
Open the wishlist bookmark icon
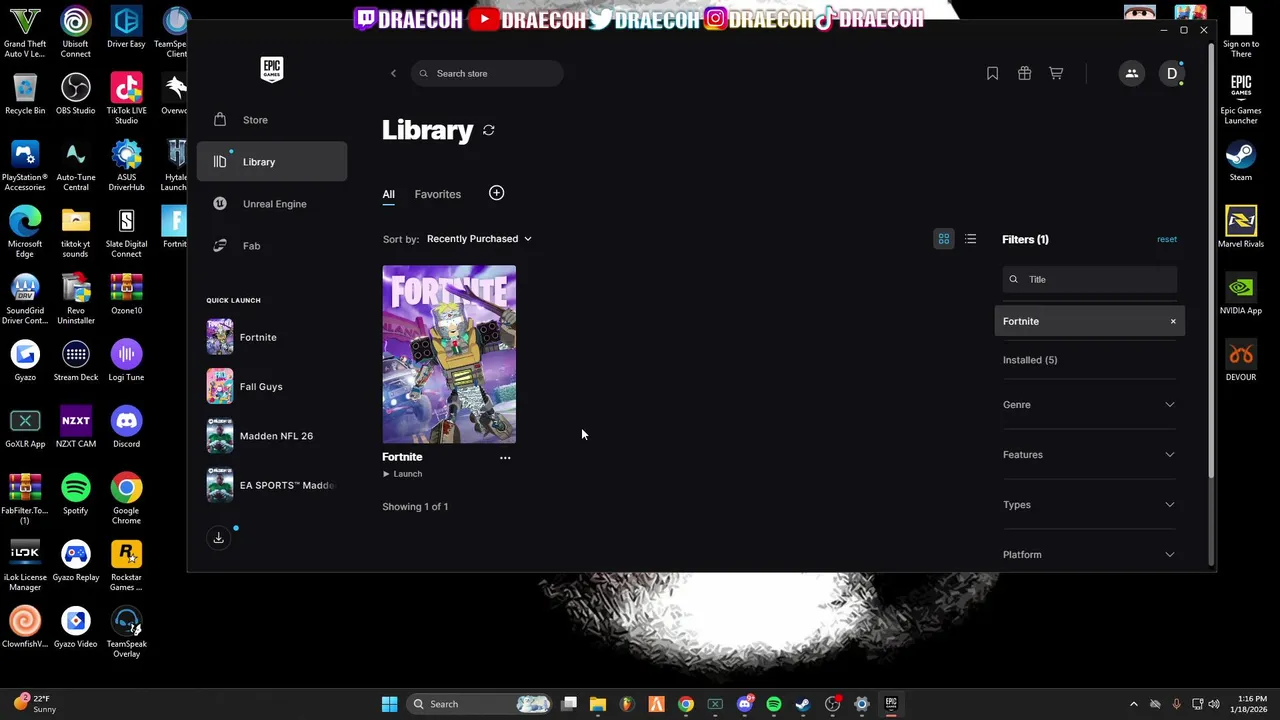pos(992,73)
